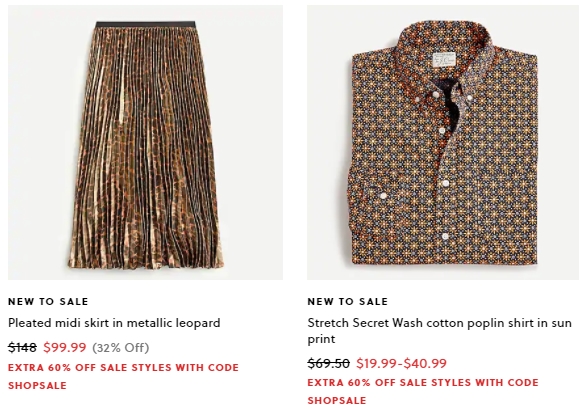Click the Extra 60% off promo under the shirt
The image size is (579, 408).
[423, 391]
